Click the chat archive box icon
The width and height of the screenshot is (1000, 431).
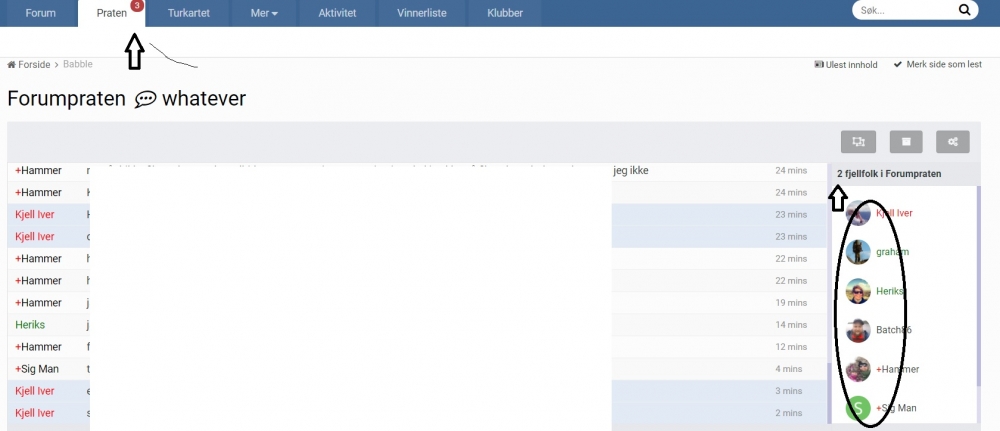pyautogui.click(x=906, y=142)
